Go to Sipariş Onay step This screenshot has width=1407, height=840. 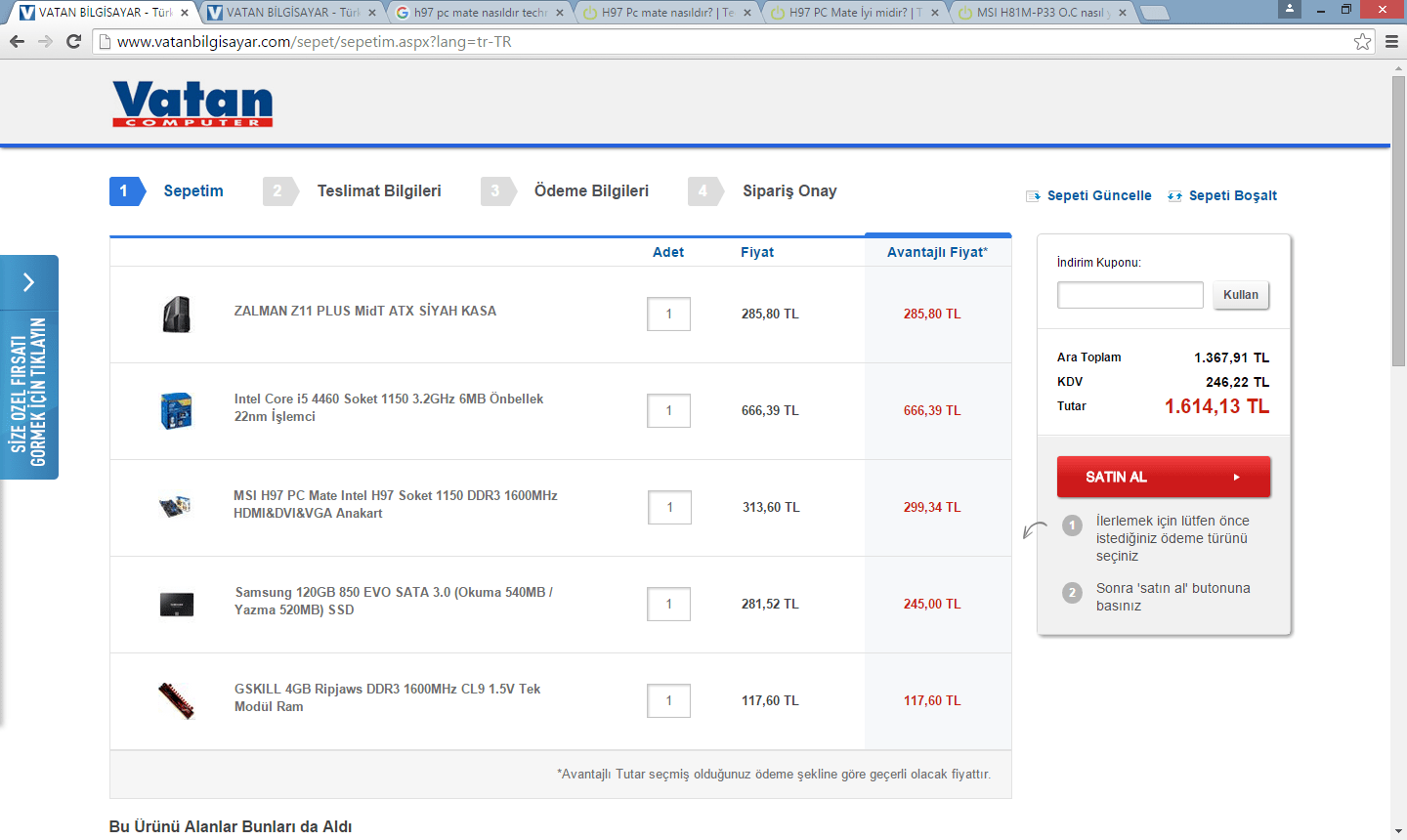(x=763, y=191)
